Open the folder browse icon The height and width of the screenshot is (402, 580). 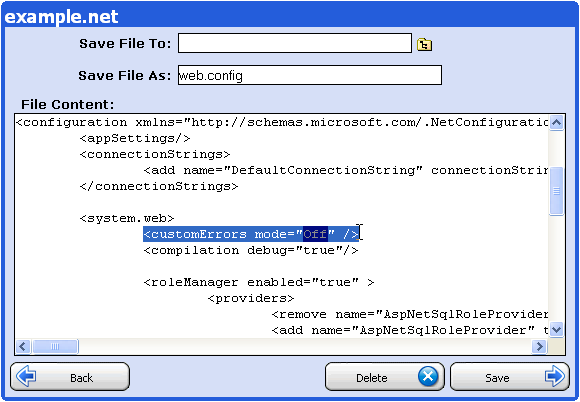tap(424, 44)
